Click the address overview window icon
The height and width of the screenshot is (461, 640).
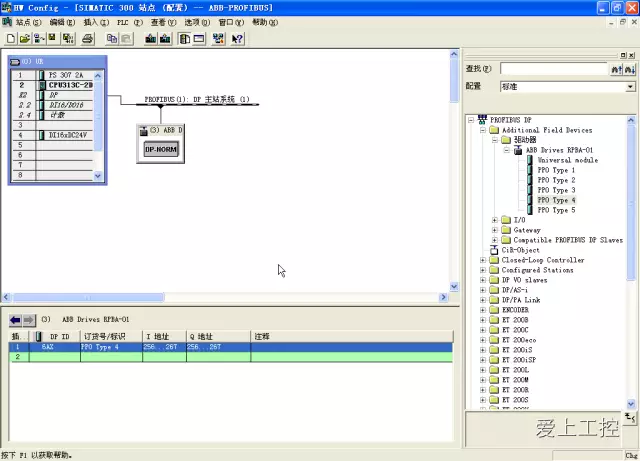click(199, 39)
